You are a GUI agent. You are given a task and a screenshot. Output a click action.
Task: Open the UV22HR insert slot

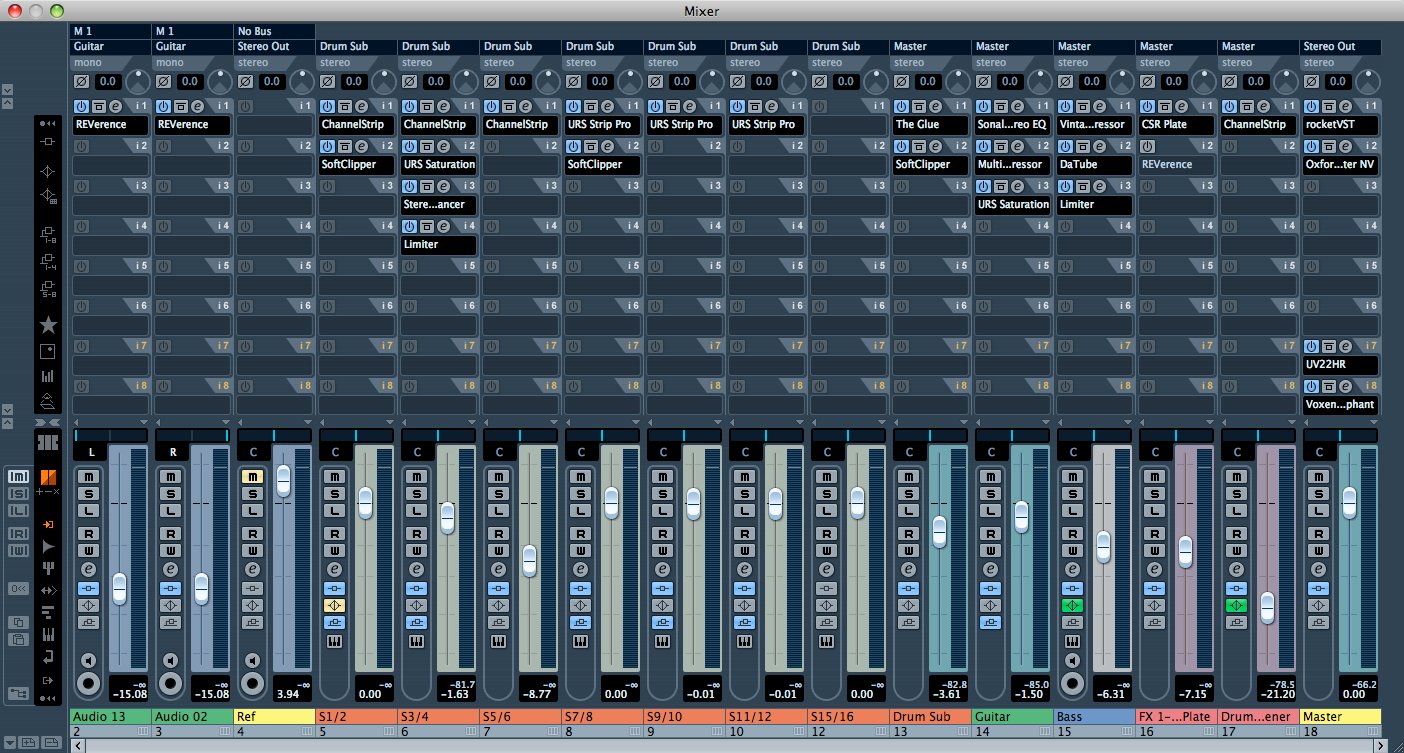pyautogui.click(x=1341, y=365)
